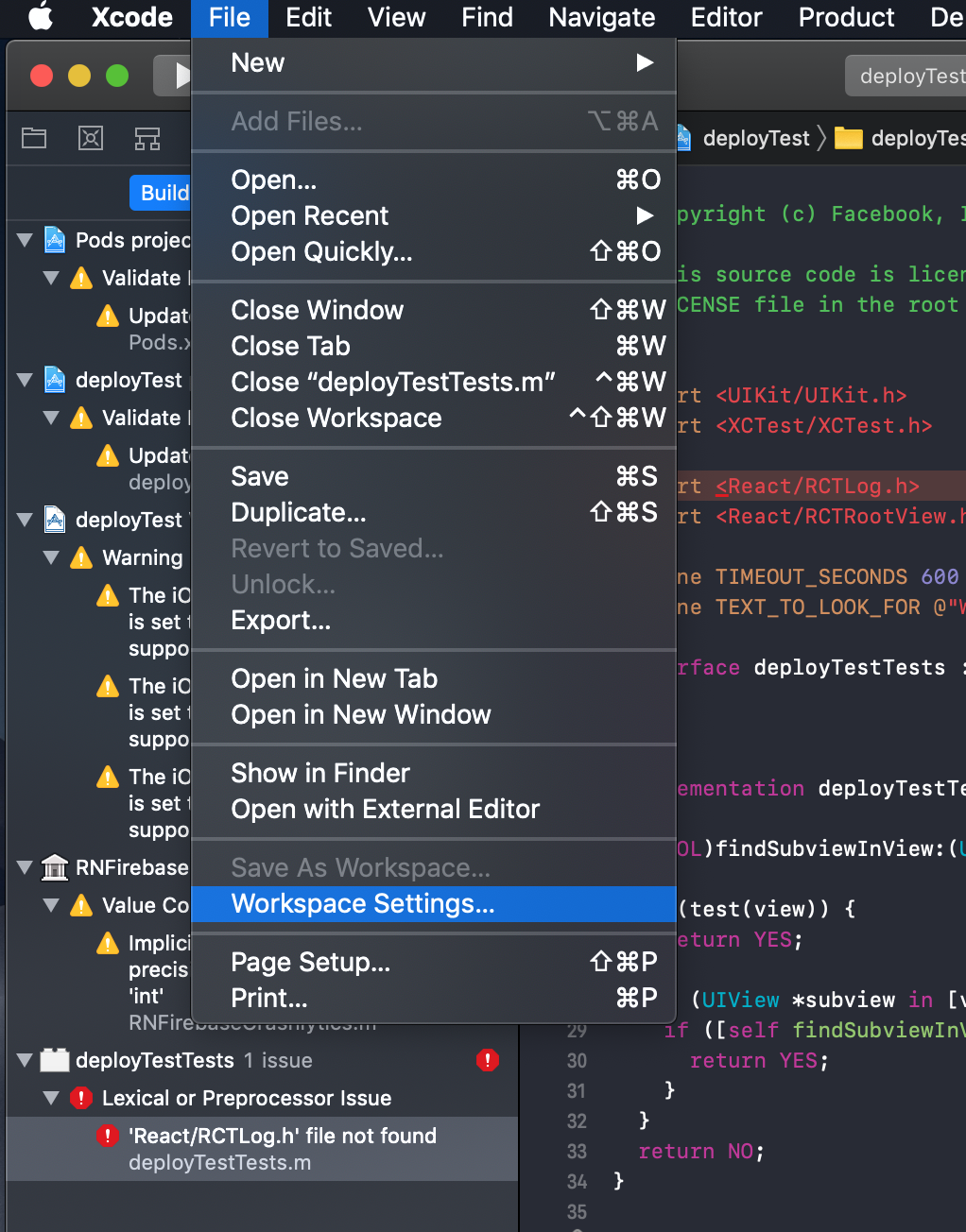The image size is (966, 1232).
Task: Select the Pods.xcodeproj update warning row
Action: coord(99,329)
